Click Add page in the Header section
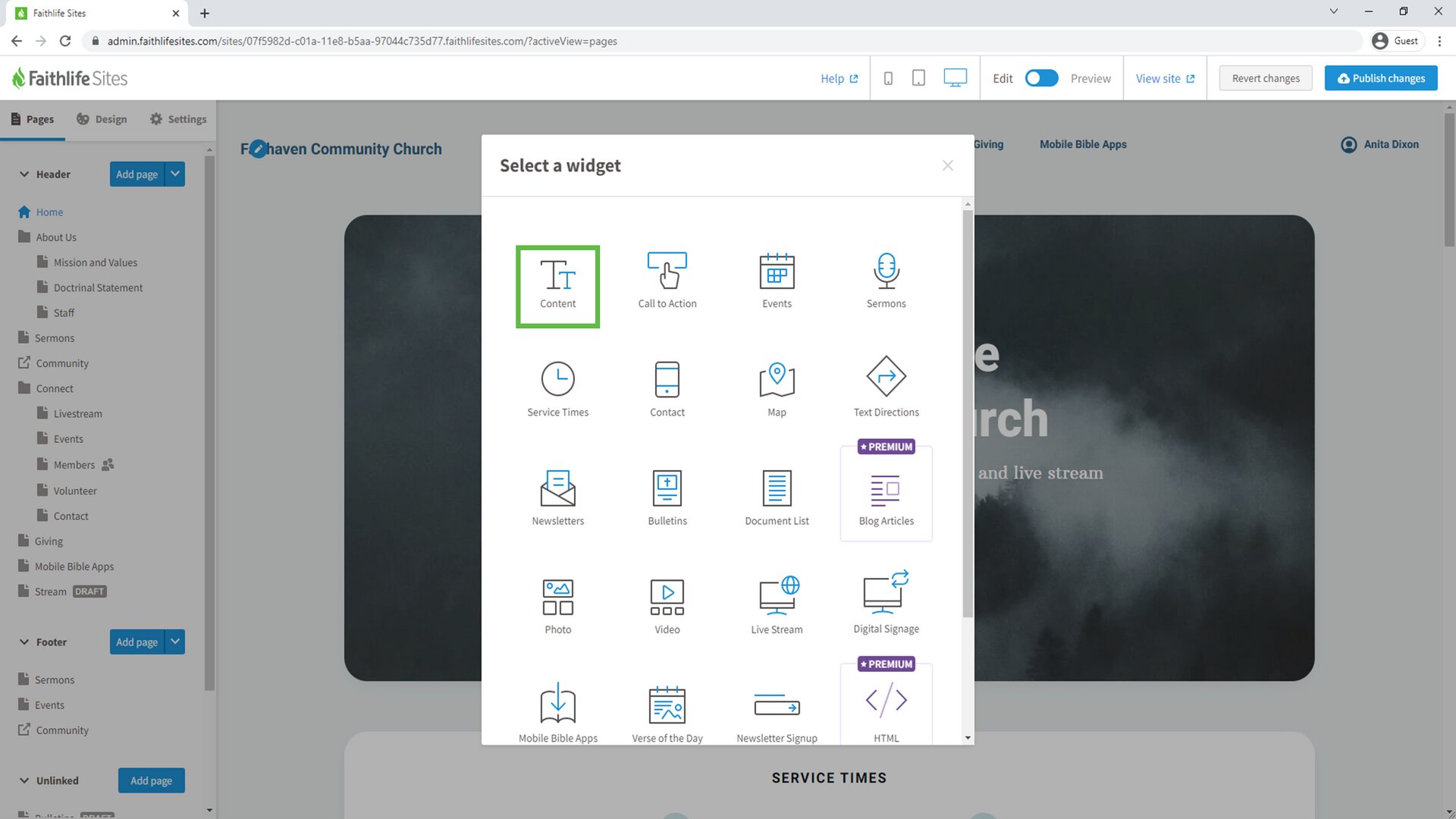The image size is (1456, 819). click(x=136, y=174)
